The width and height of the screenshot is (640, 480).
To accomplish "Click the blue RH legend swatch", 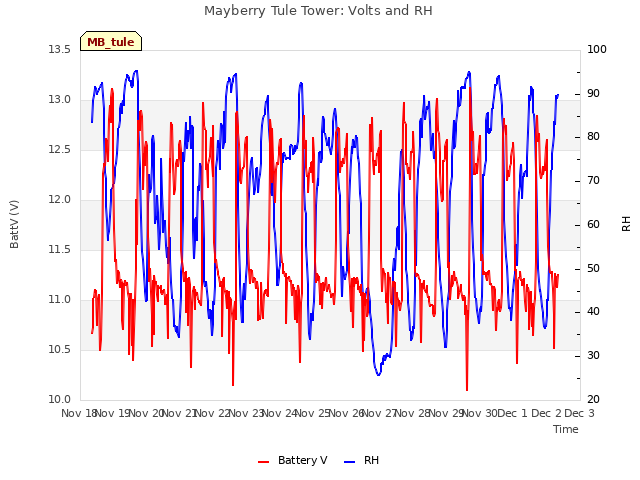I will tap(350, 462).
